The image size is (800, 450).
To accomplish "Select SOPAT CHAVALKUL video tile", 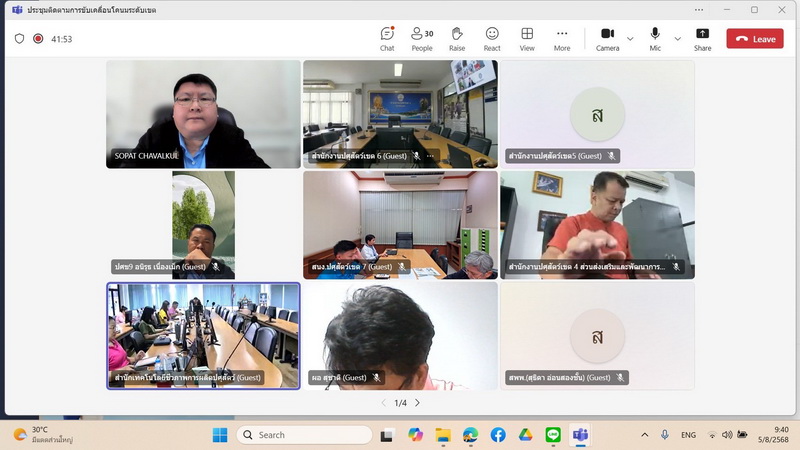I will (x=203, y=114).
